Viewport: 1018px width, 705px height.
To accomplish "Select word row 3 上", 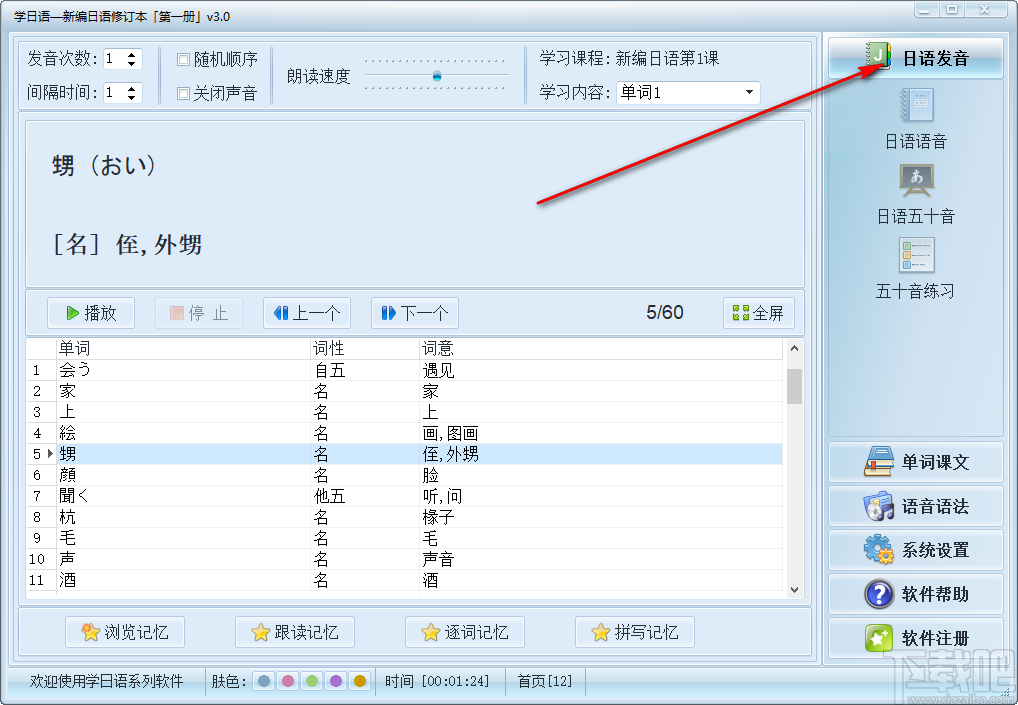I will point(404,412).
